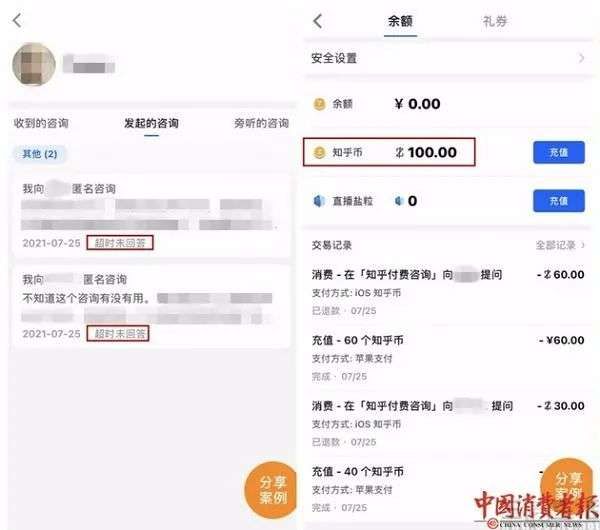Viewport: 600px width, 530px height.
Task: Select the 其他 (2) filter chip
Action: click(x=40, y=154)
